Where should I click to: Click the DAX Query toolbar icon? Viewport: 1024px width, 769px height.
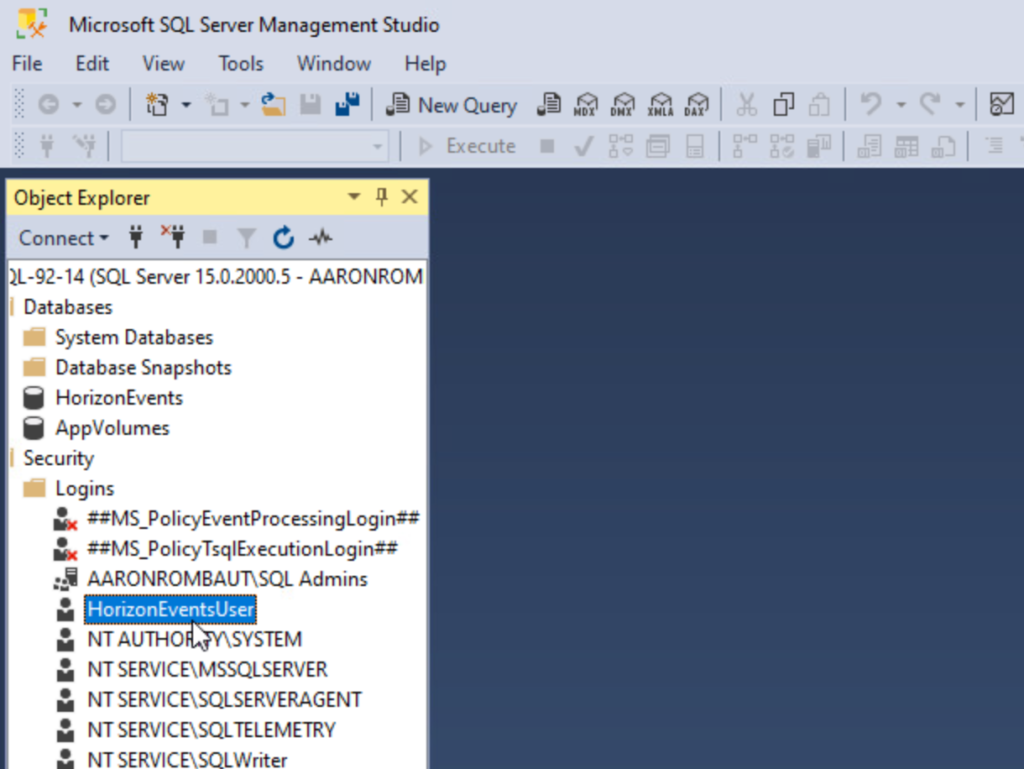[696, 105]
